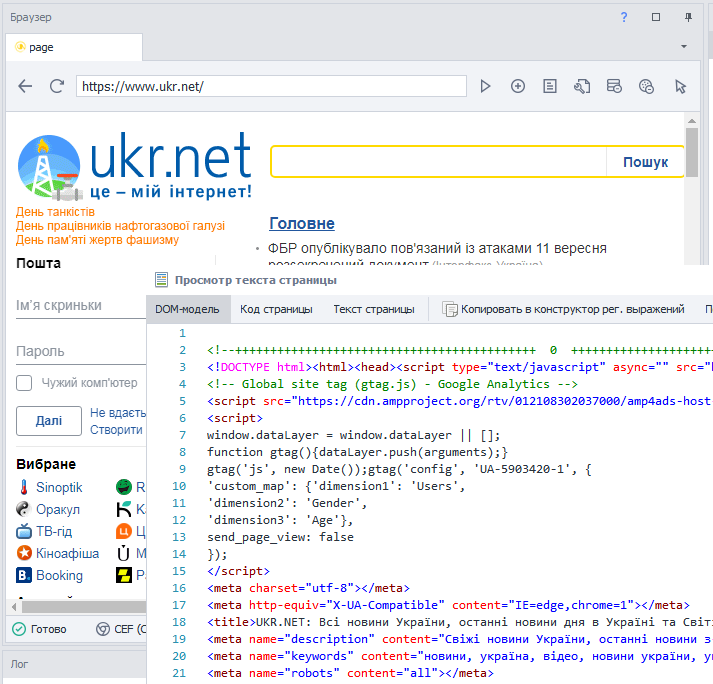The height and width of the screenshot is (684, 713).
Task: Click the Не вдається login help link
Action: (x=118, y=413)
